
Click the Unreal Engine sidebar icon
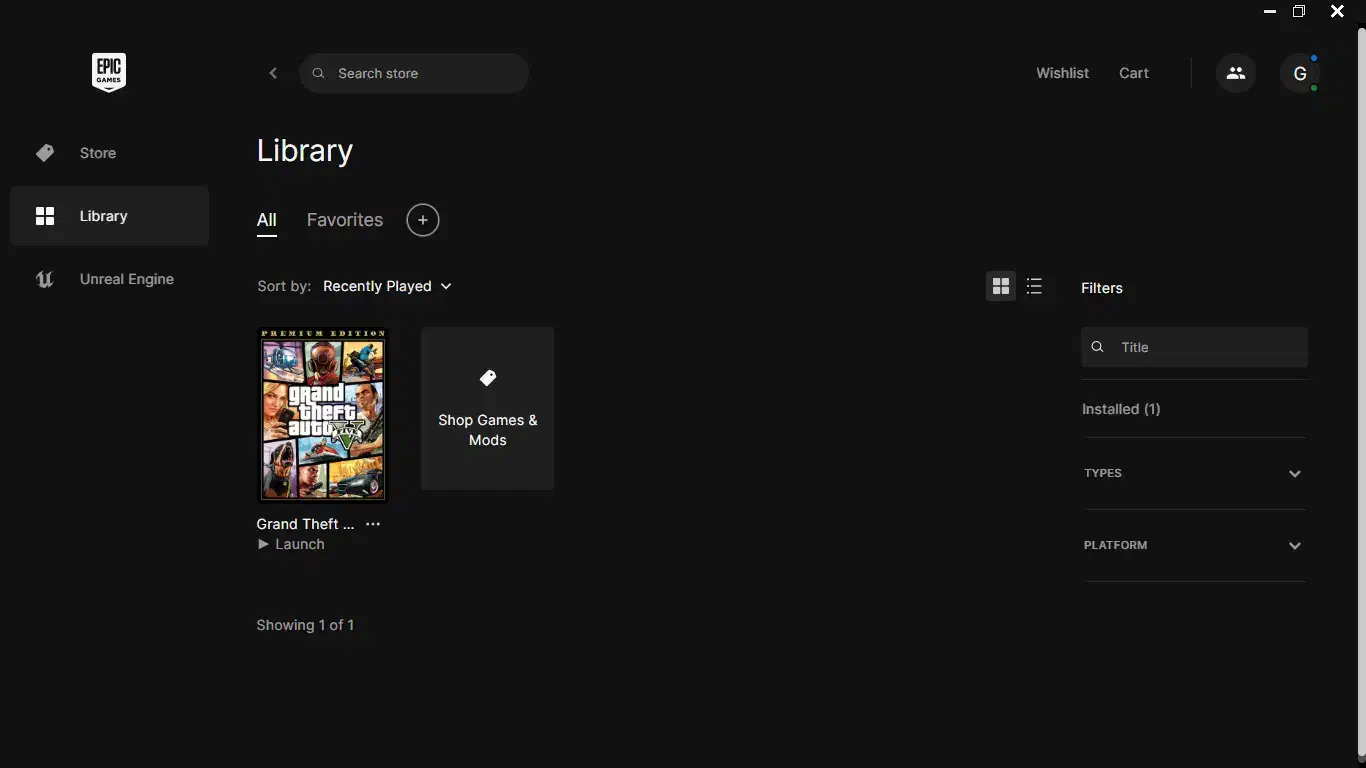[45, 279]
